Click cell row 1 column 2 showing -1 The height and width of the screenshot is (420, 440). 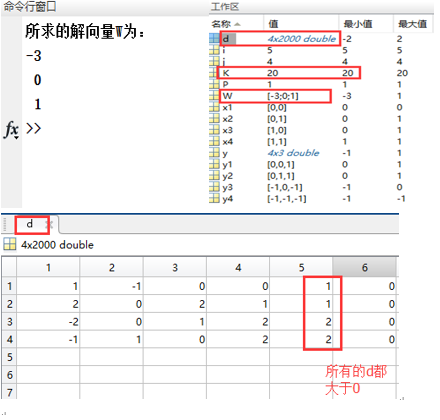click(x=112, y=286)
